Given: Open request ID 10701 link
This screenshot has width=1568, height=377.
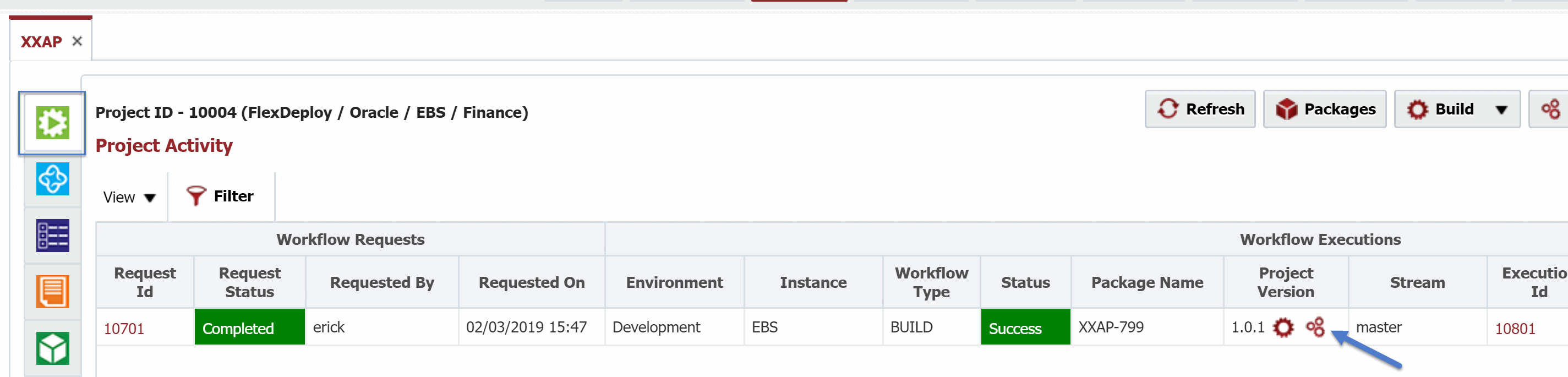Looking at the screenshot, I should click(124, 329).
